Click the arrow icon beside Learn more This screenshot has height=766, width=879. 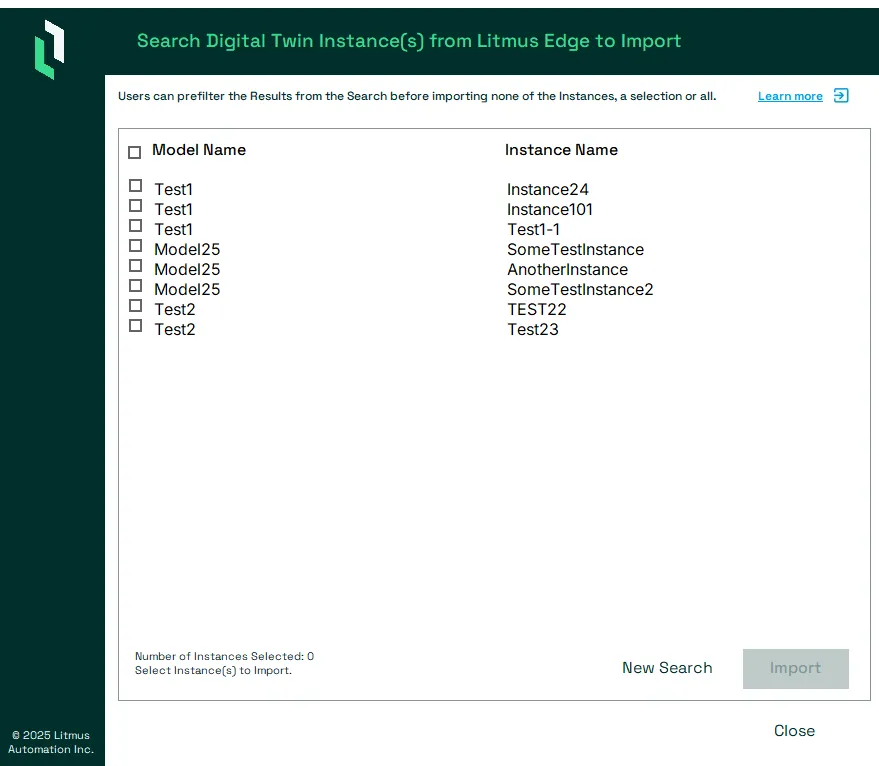click(x=841, y=95)
